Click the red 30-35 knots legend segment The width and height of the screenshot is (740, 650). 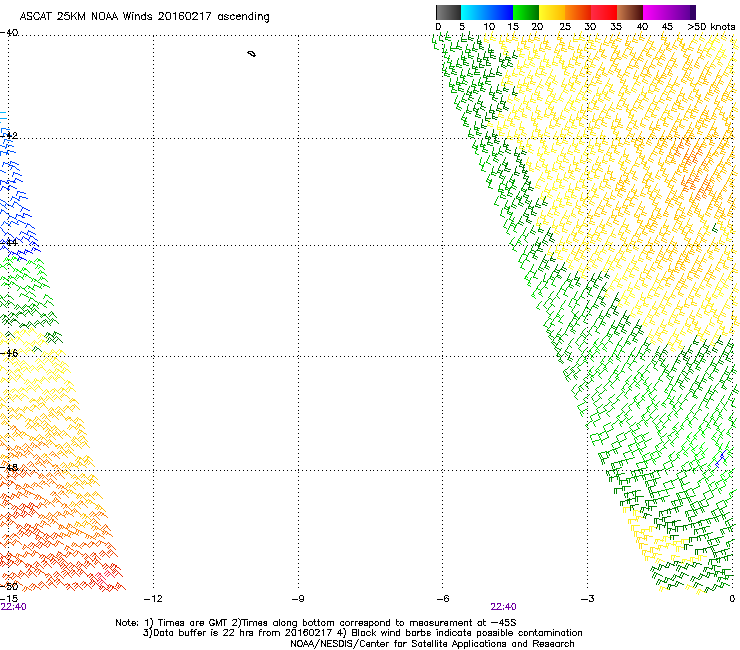coord(604,12)
